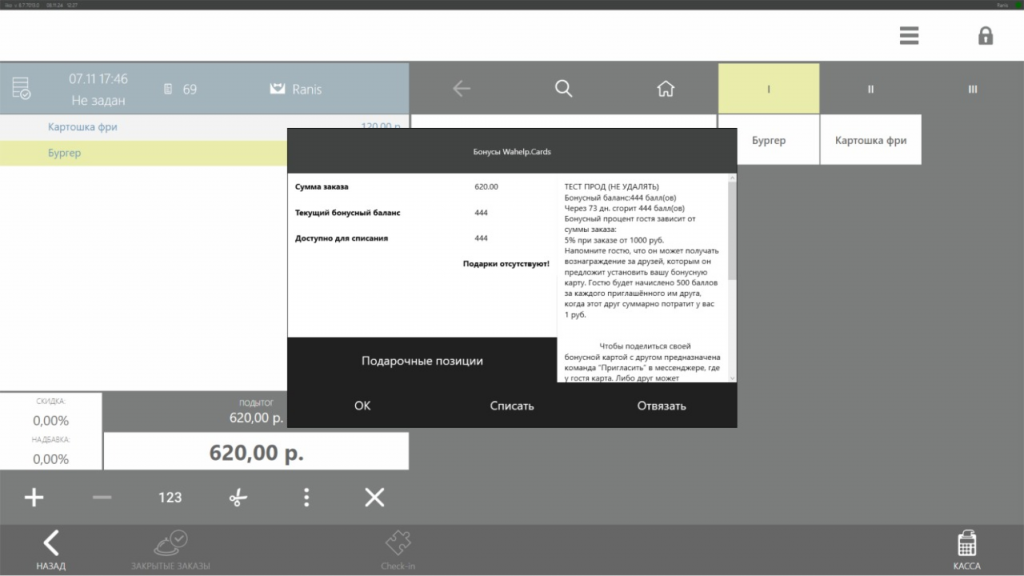The width and height of the screenshot is (1024, 576).
Task: Click Подарки отсутствуют! message
Action: [506, 264]
